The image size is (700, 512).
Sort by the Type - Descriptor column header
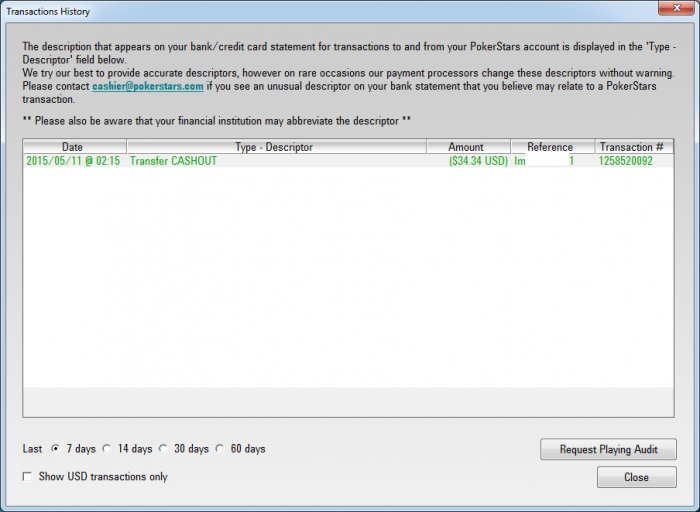pyautogui.click(x=276, y=147)
